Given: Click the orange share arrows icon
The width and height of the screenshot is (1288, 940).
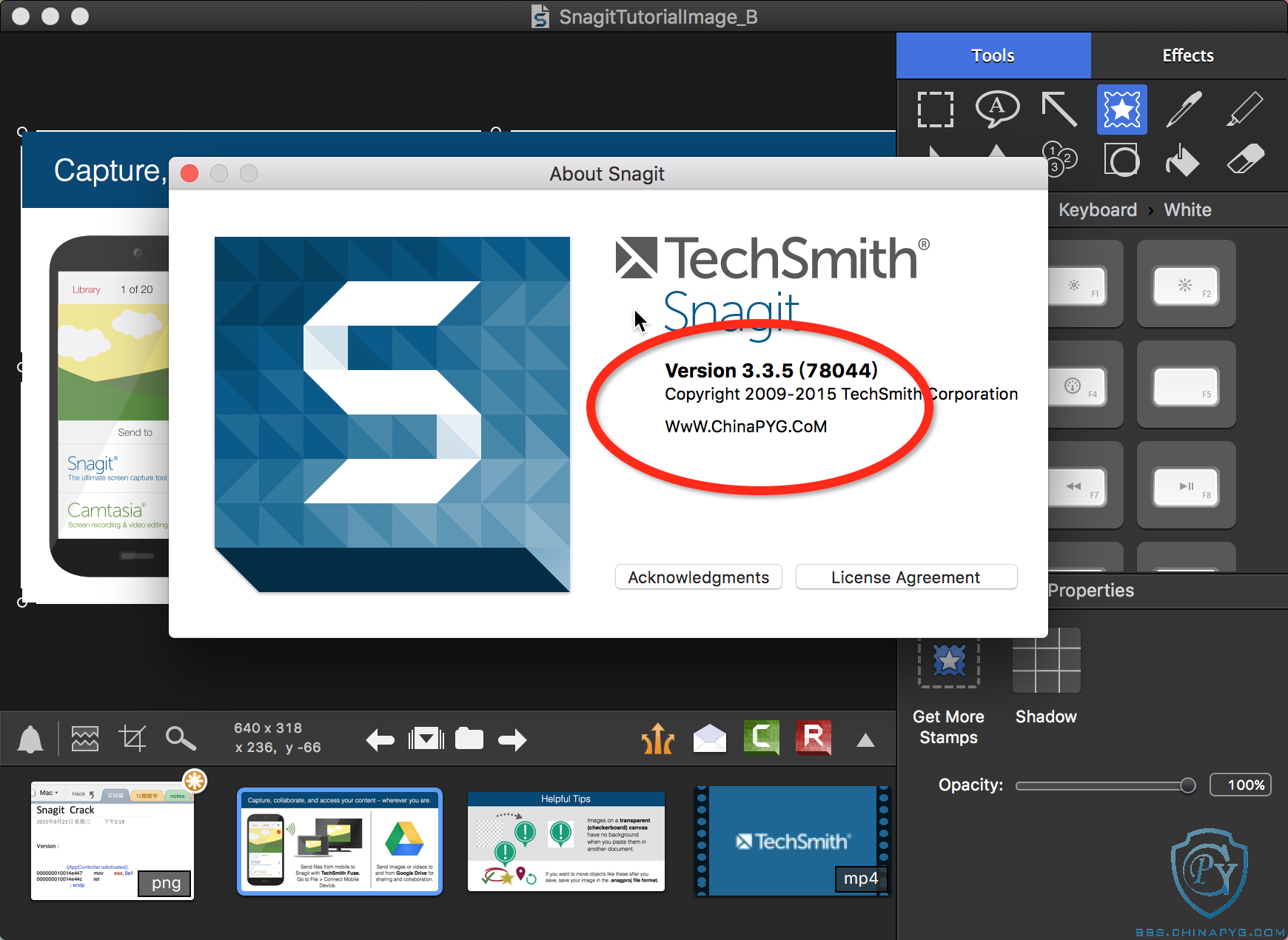Looking at the screenshot, I should point(658,739).
